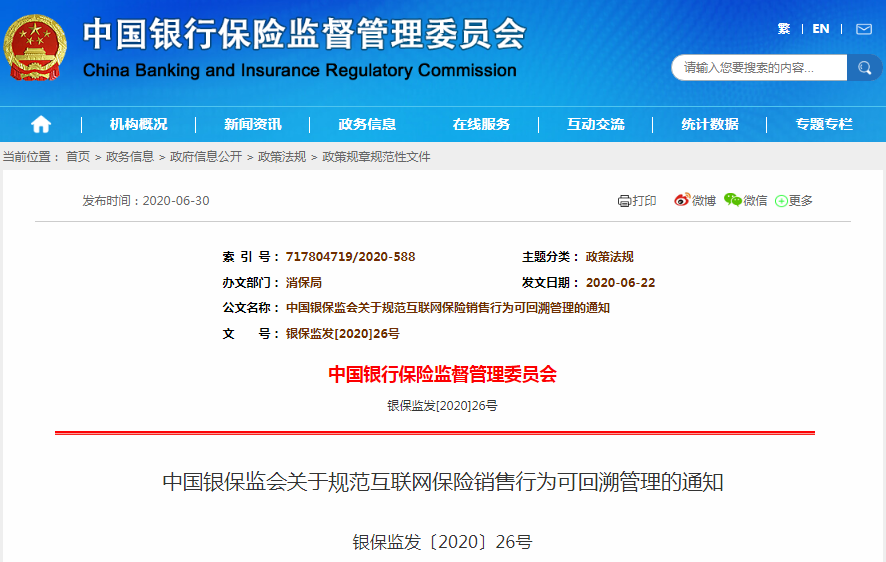Click the red 中国银行保险监督管理委员会 heading

(442, 374)
